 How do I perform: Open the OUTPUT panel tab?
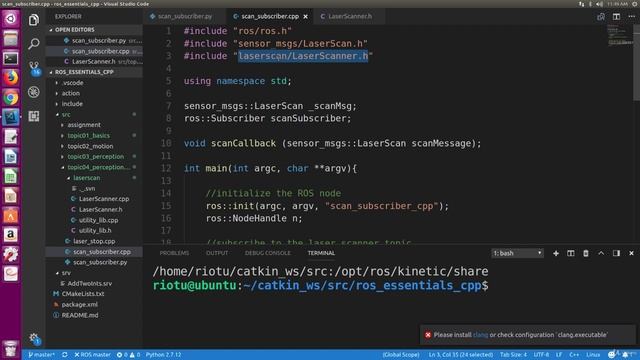217,253
